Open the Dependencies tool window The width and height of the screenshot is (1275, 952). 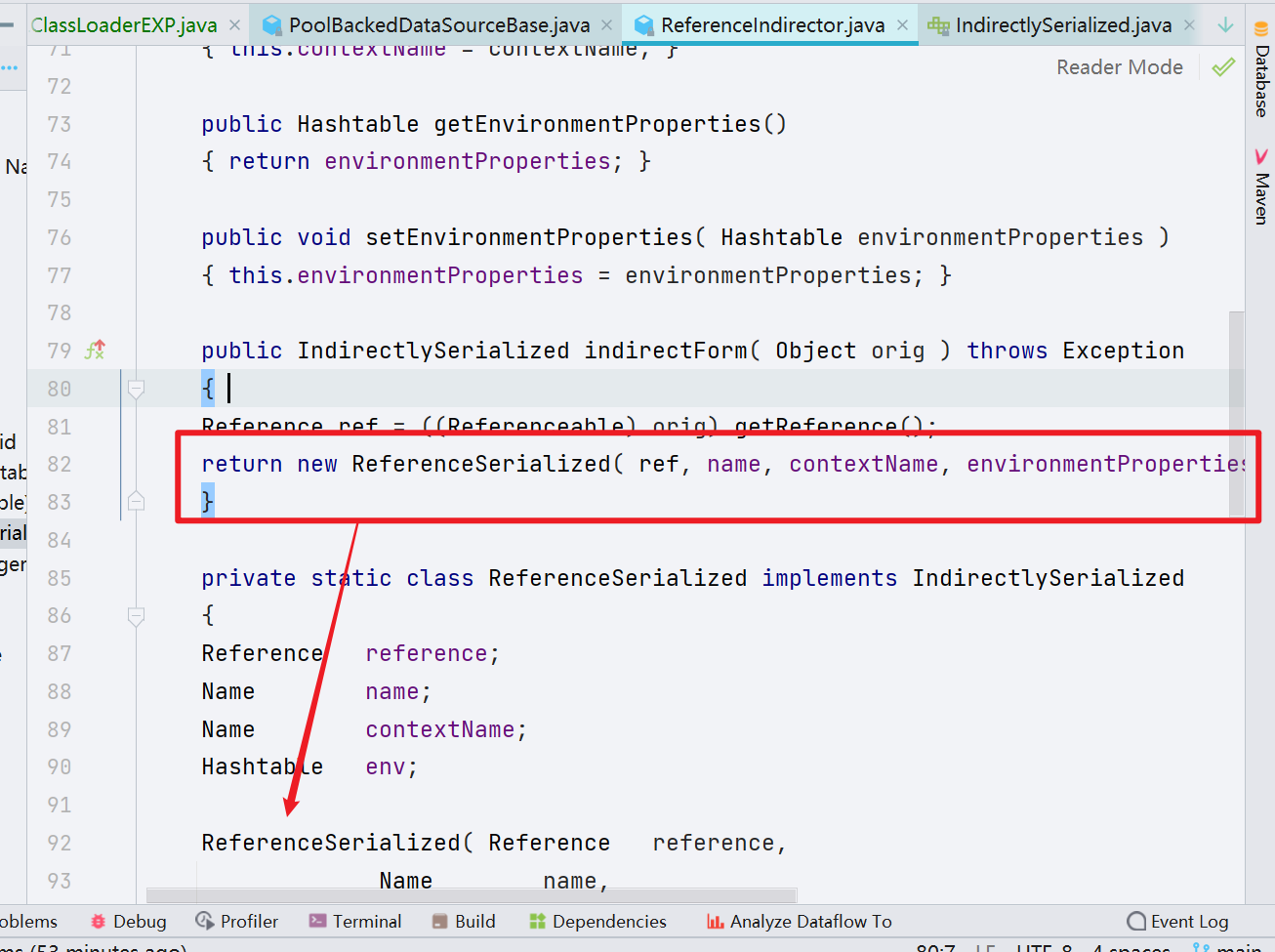point(597,922)
